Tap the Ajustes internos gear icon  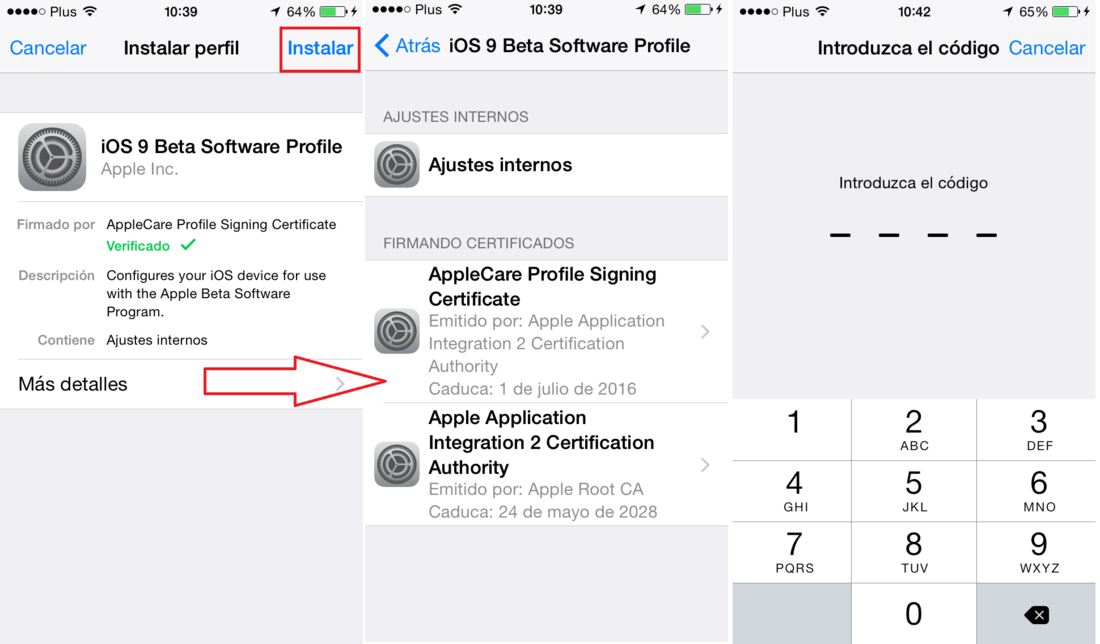(396, 165)
